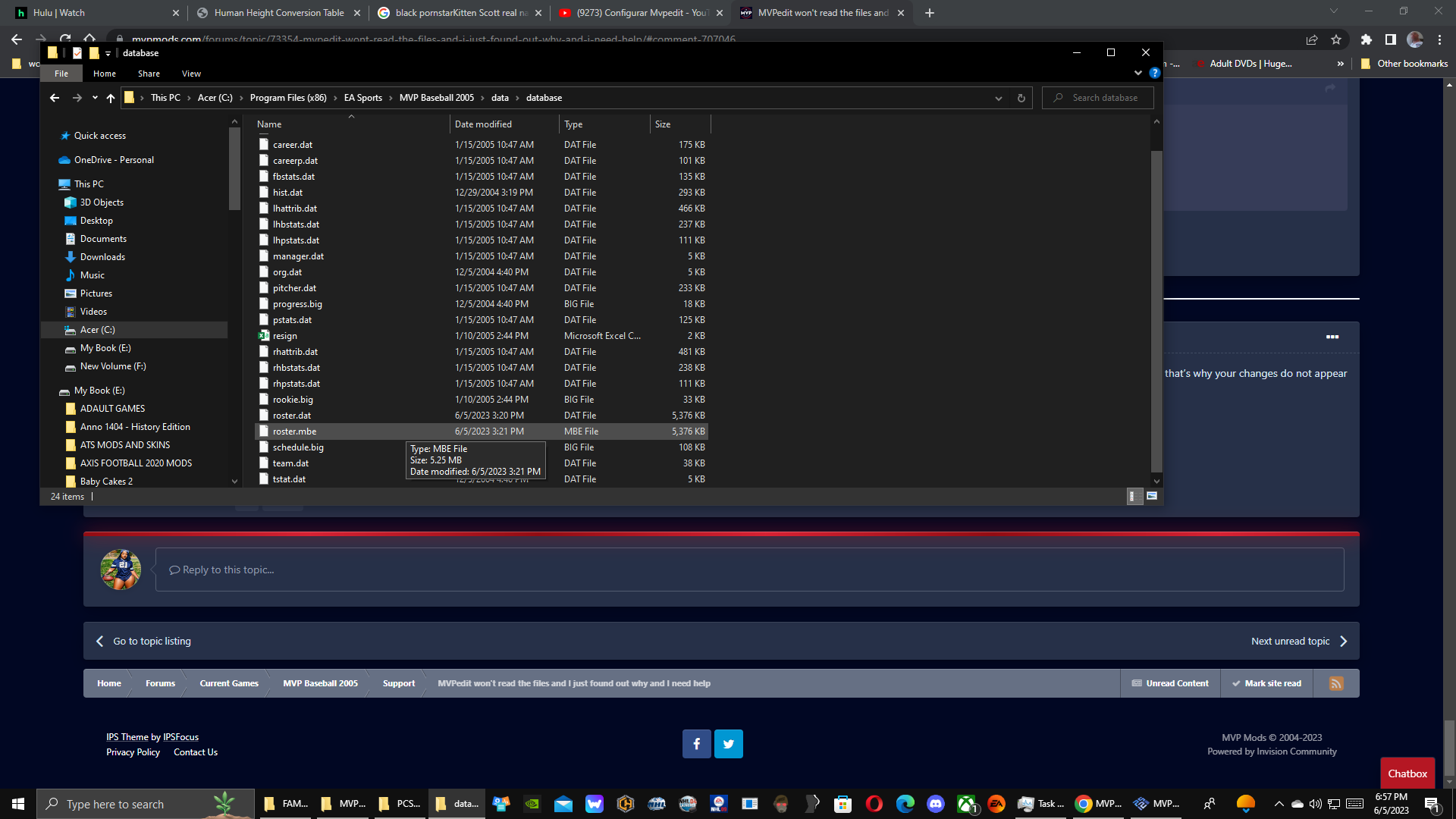
Task: Select the schedule.big file
Action: click(298, 447)
